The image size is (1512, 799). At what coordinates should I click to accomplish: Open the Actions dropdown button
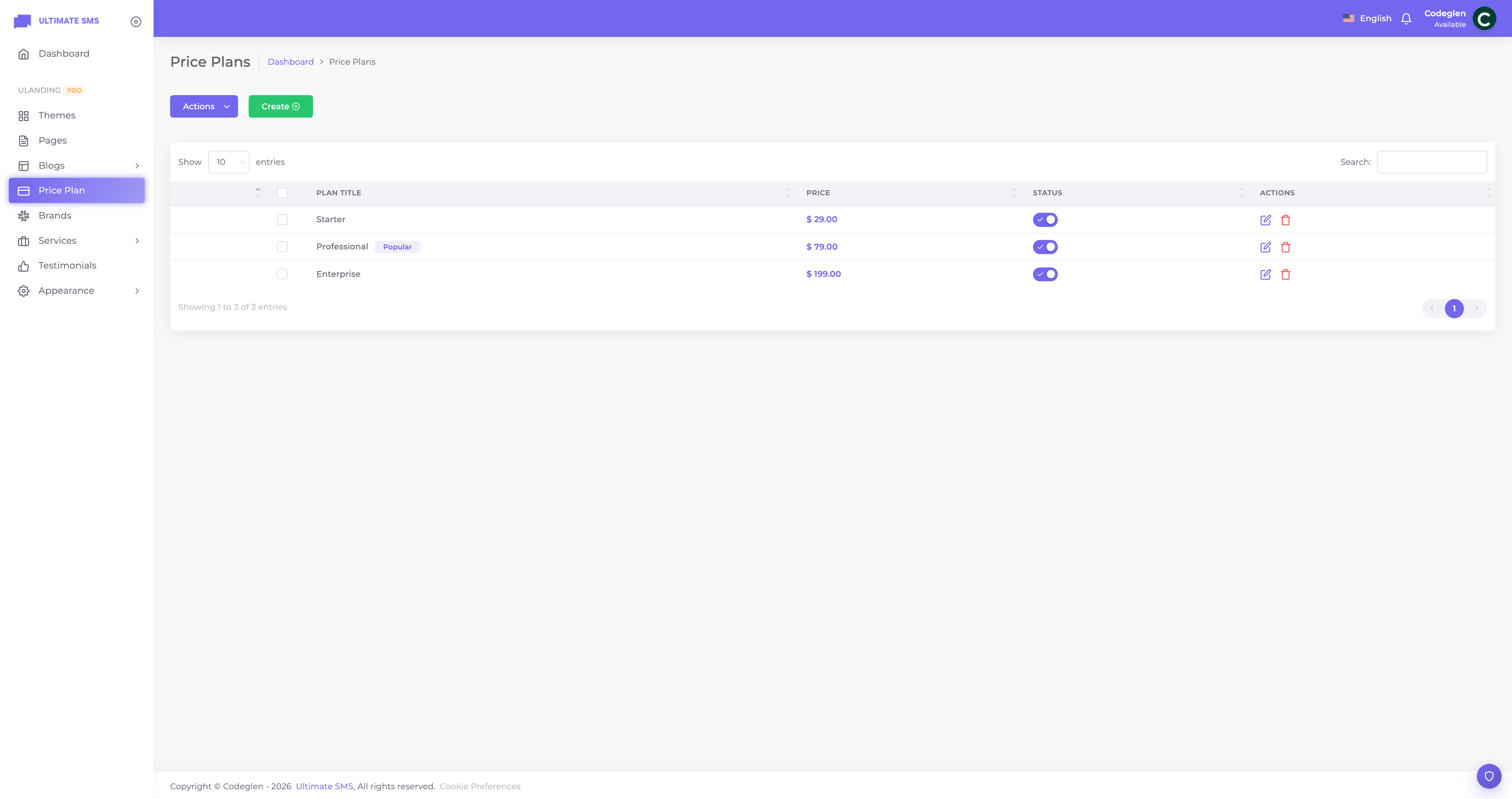pos(204,106)
